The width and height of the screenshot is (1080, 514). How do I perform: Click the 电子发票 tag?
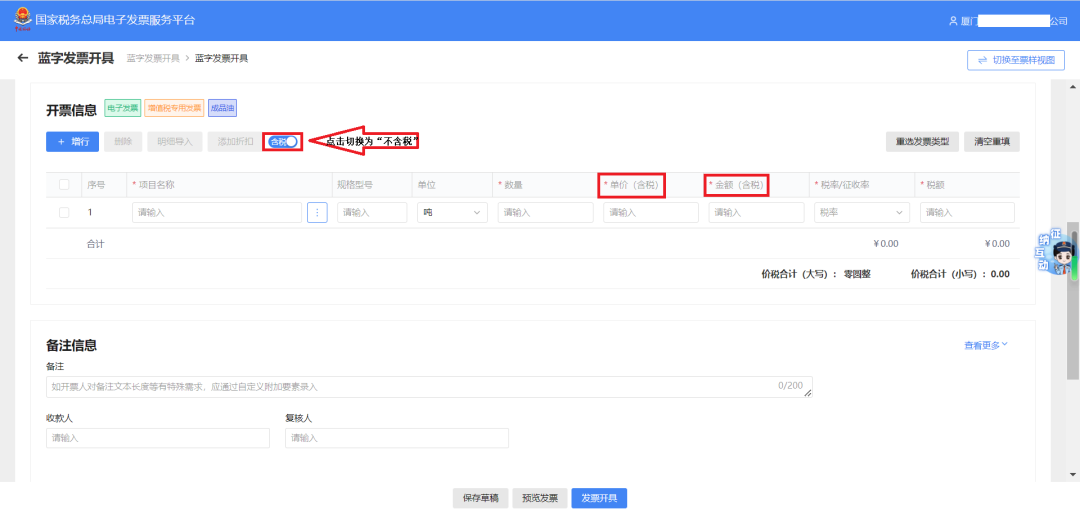(x=123, y=108)
